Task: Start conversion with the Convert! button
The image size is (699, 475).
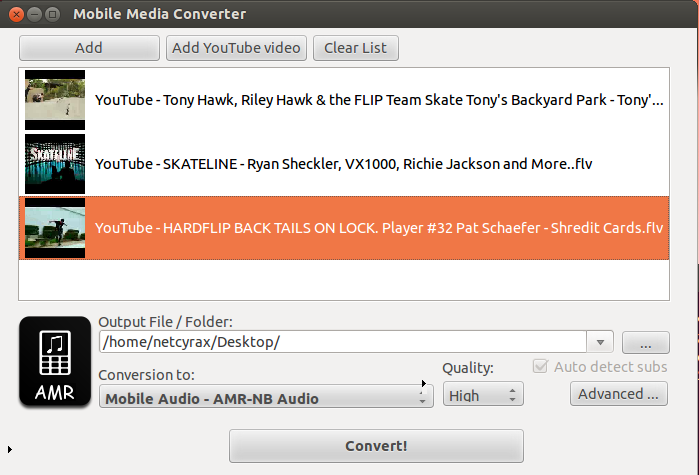Action: pyautogui.click(x=376, y=446)
